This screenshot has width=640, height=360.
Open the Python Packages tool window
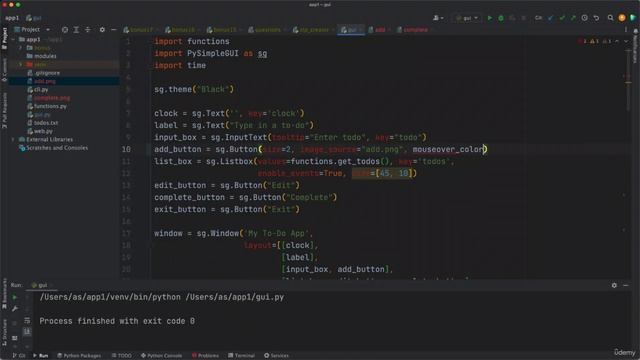pyautogui.click(x=79, y=356)
